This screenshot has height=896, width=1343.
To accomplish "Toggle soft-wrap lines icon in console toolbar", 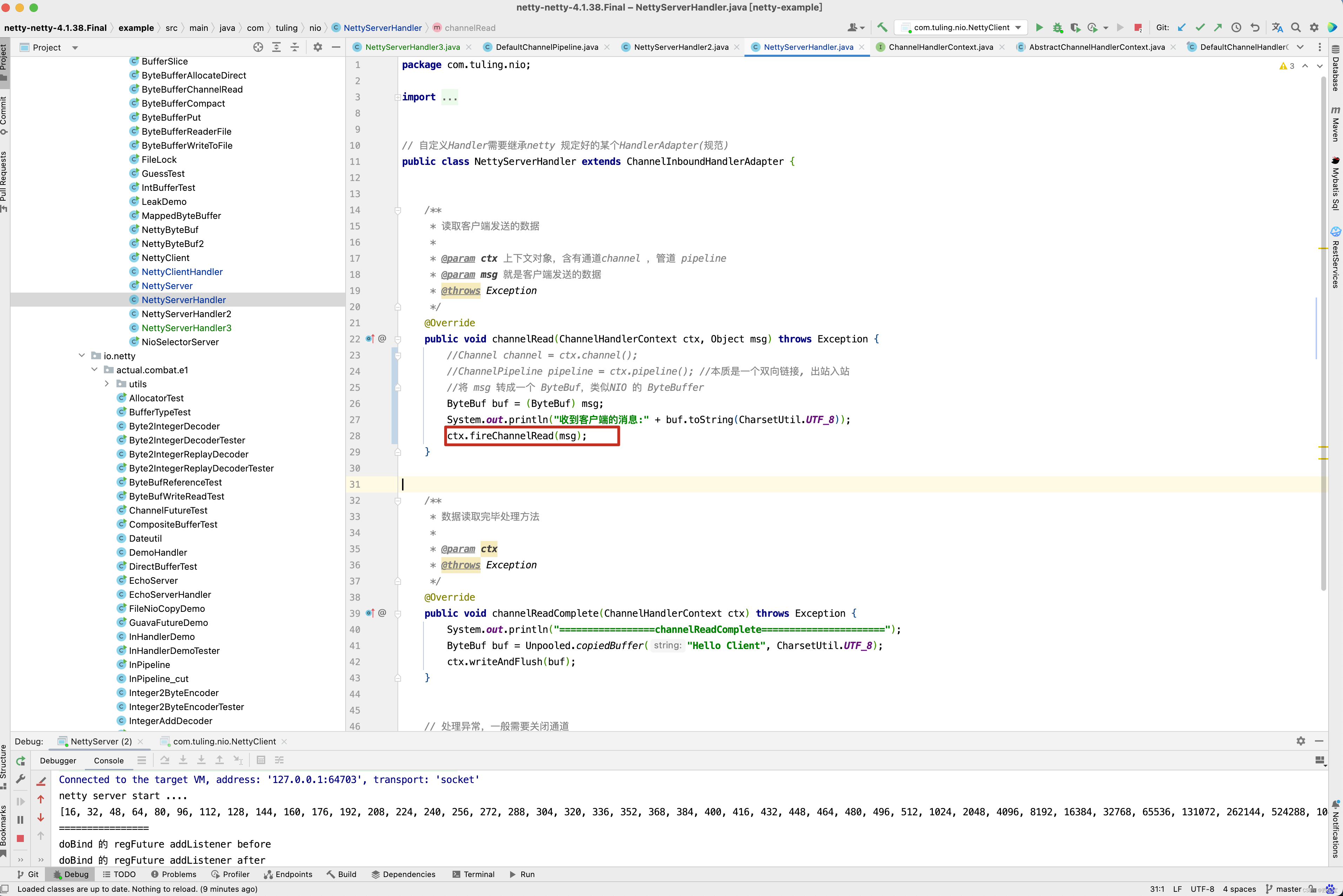I will point(142,761).
